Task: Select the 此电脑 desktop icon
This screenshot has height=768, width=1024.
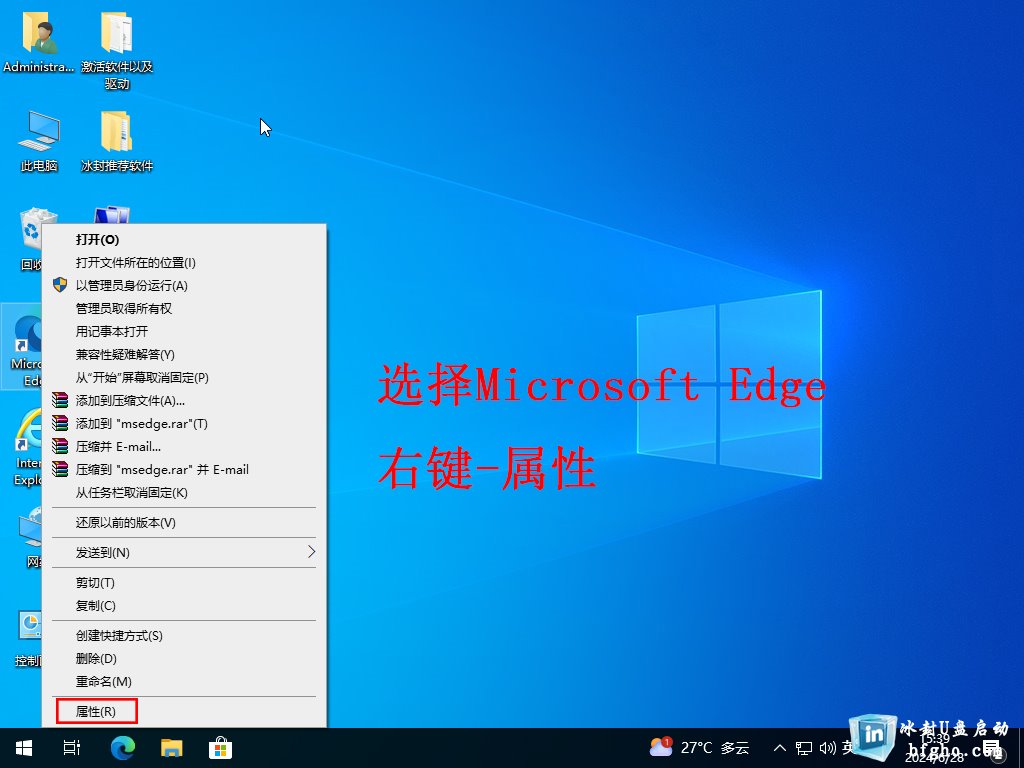Action: pyautogui.click(x=39, y=140)
